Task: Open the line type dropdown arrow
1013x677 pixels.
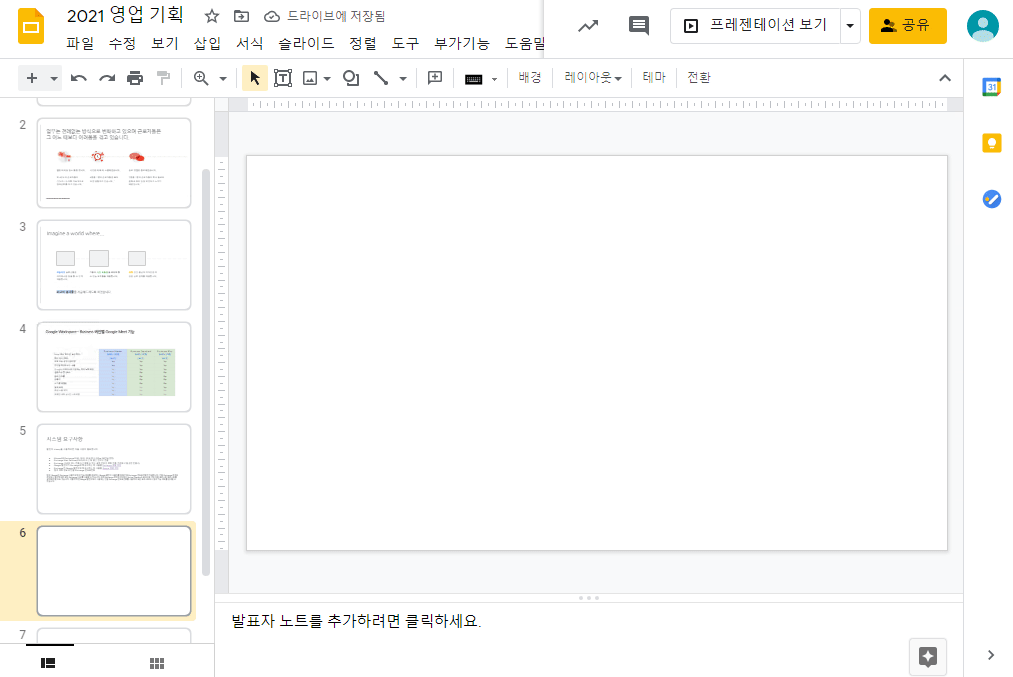Action: pyautogui.click(x=403, y=79)
